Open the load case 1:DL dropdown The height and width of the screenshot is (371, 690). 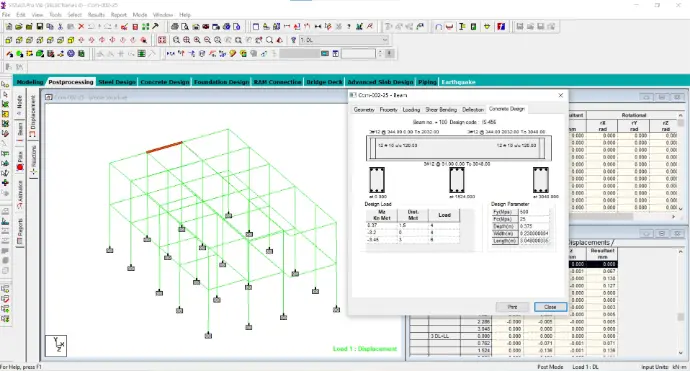pos(344,40)
